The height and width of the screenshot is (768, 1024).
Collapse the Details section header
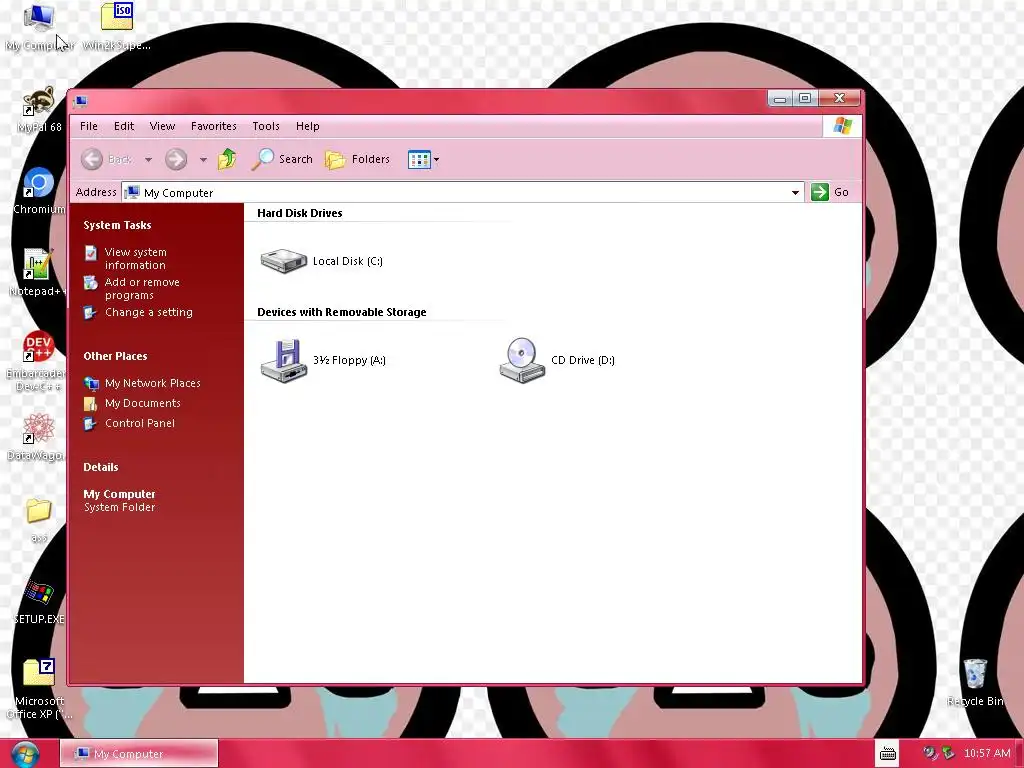pos(101,467)
